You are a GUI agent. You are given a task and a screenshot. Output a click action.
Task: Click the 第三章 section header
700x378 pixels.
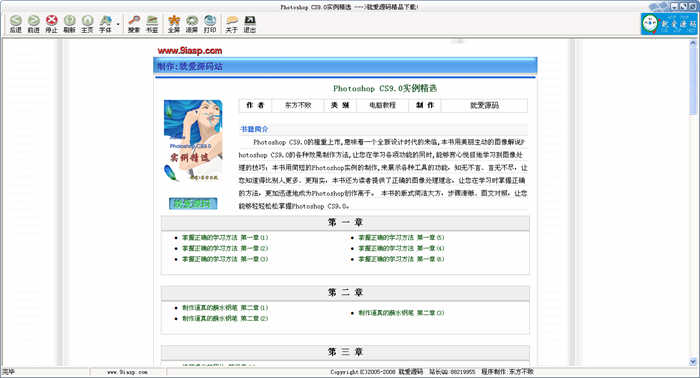pos(345,352)
